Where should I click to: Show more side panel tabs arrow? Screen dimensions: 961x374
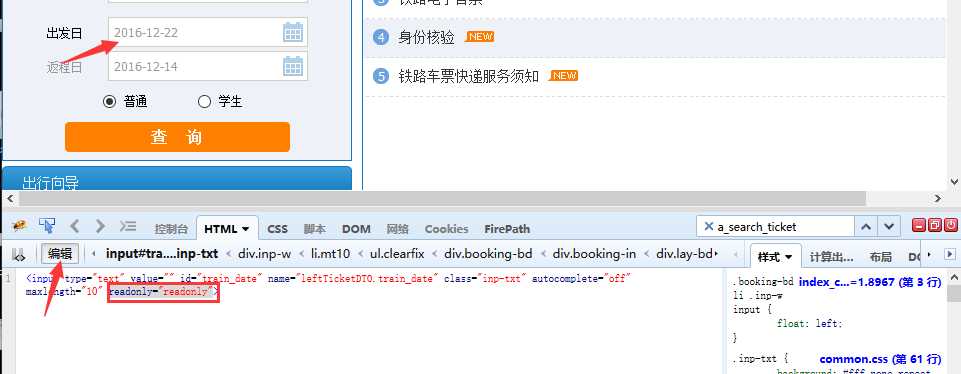click(x=930, y=254)
